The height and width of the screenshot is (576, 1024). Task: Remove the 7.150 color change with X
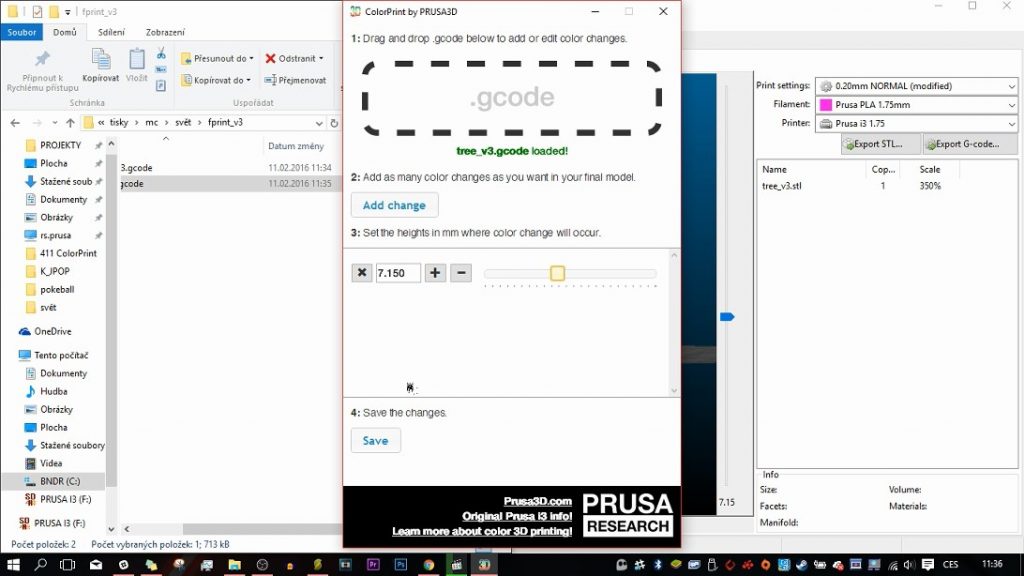click(362, 273)
